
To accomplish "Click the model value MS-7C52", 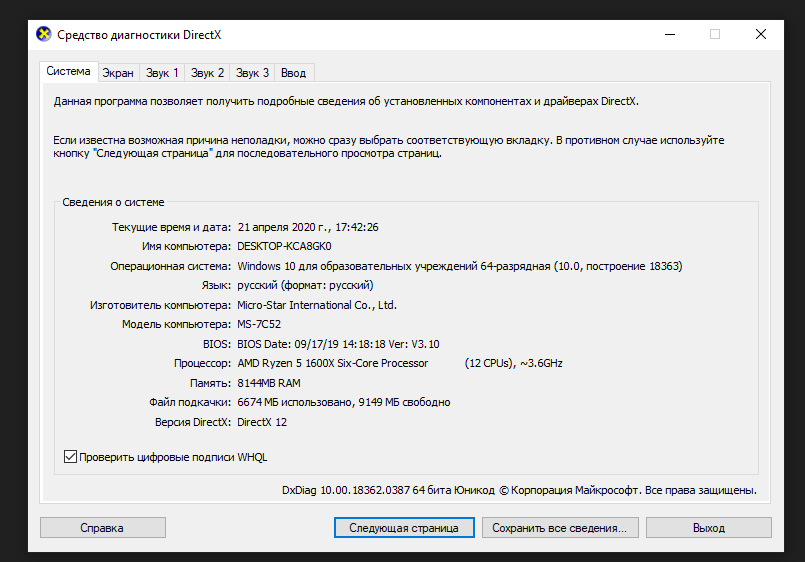I will tap(259, 324).
